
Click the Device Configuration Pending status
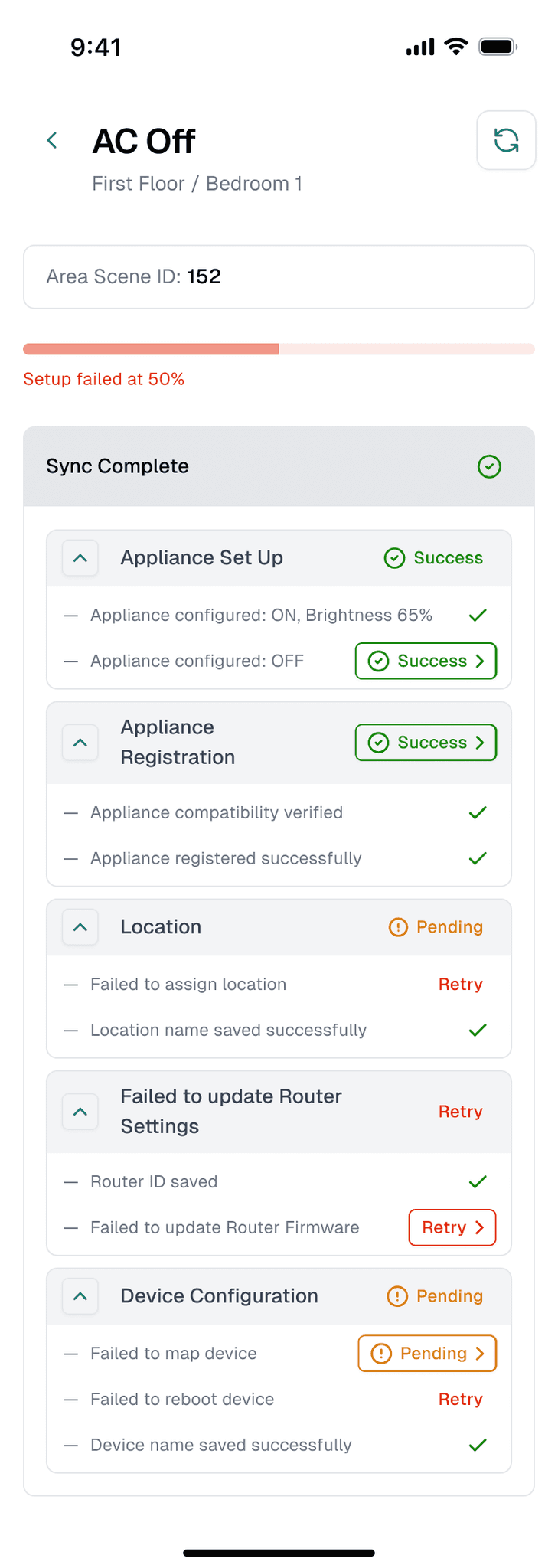(436, 1296)
